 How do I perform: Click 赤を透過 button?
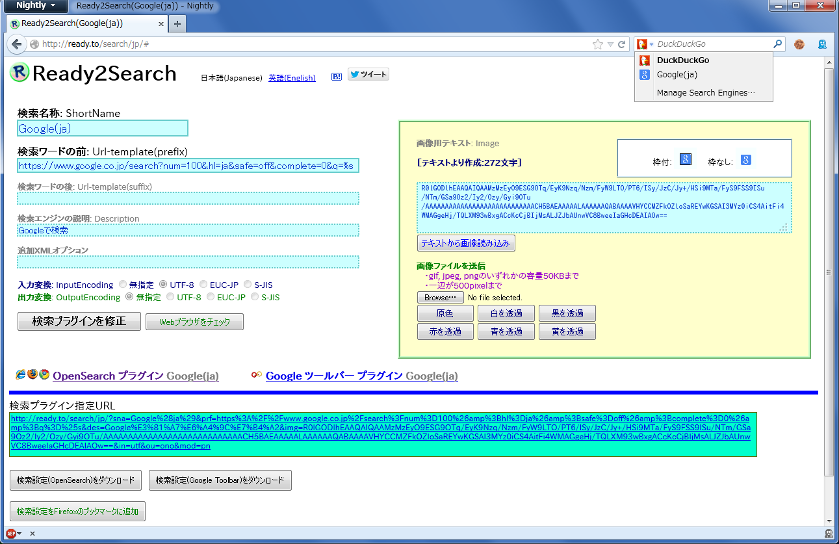tap(445, 332)
